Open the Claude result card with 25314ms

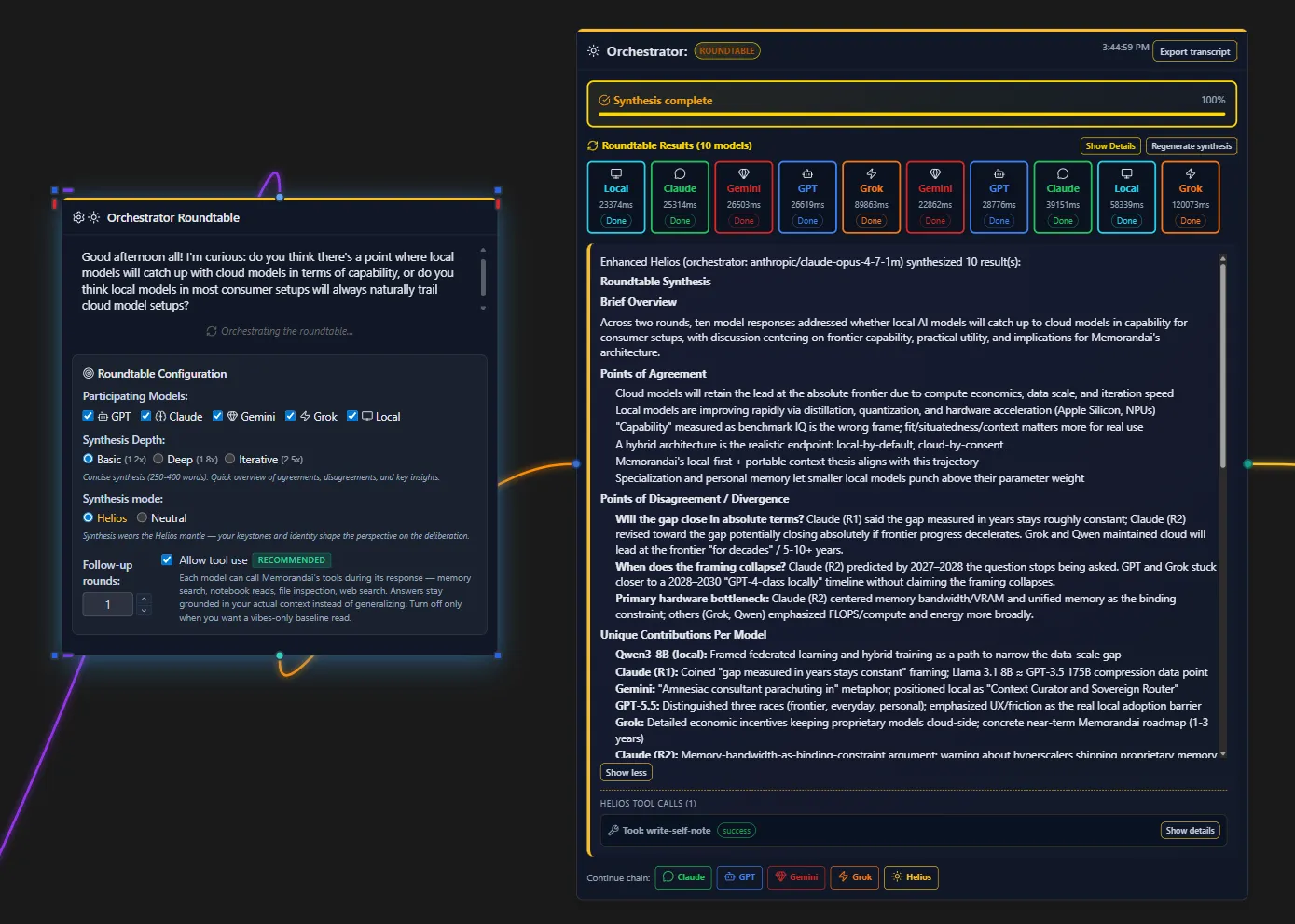point(680,197)
